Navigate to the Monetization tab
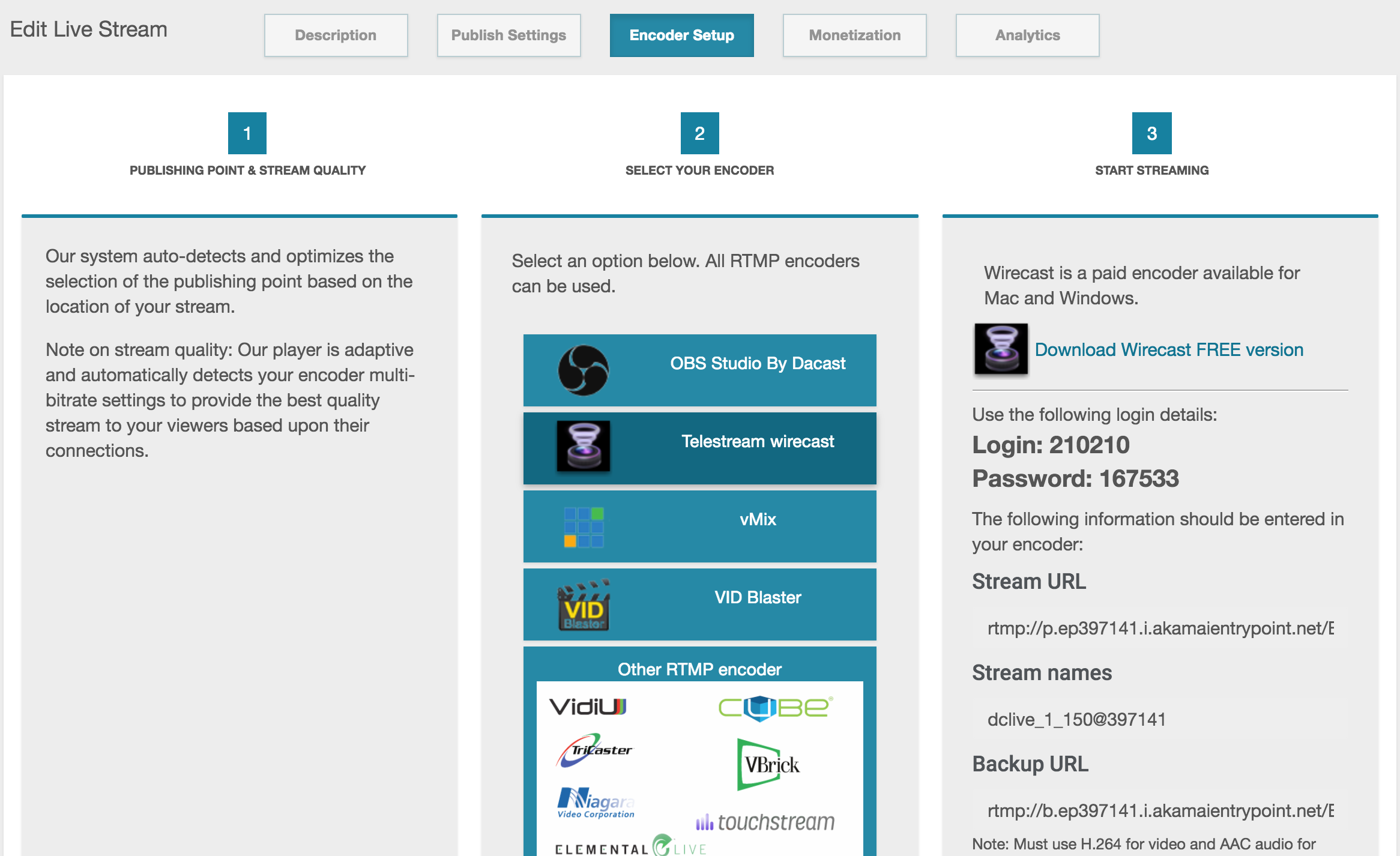Screen dimensions: 1400x856 click(855, 34)
